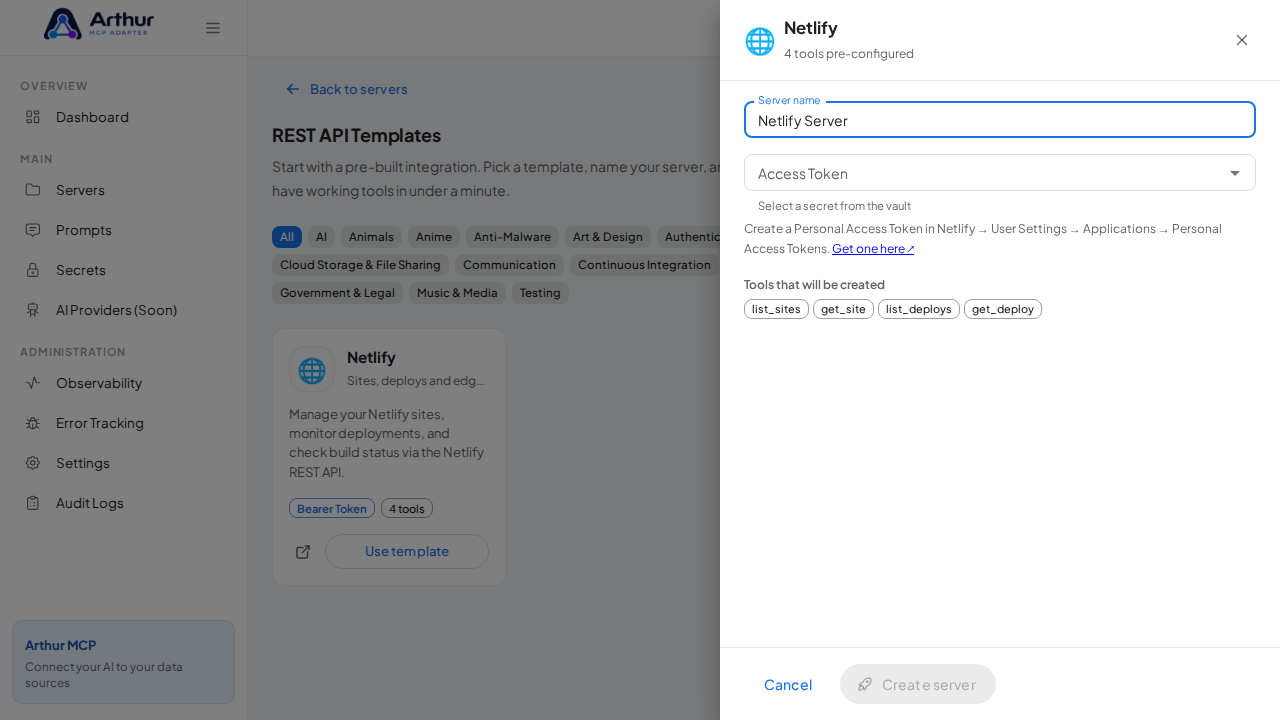Open Observability in sidebar
Viewport: 1280px width, 720px height.
(123, 383)
